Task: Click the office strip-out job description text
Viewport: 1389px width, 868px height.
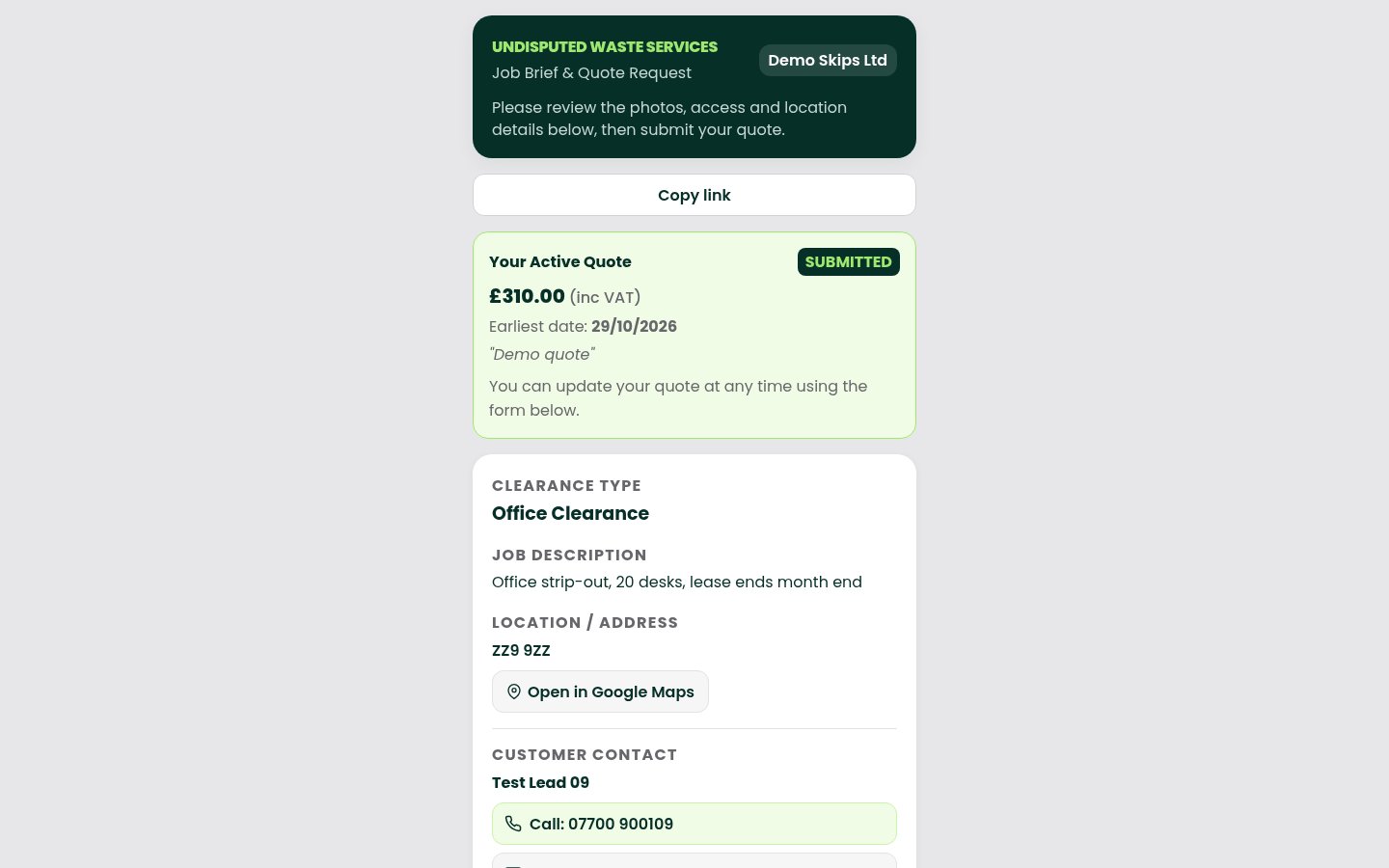Action: point(677,582)
